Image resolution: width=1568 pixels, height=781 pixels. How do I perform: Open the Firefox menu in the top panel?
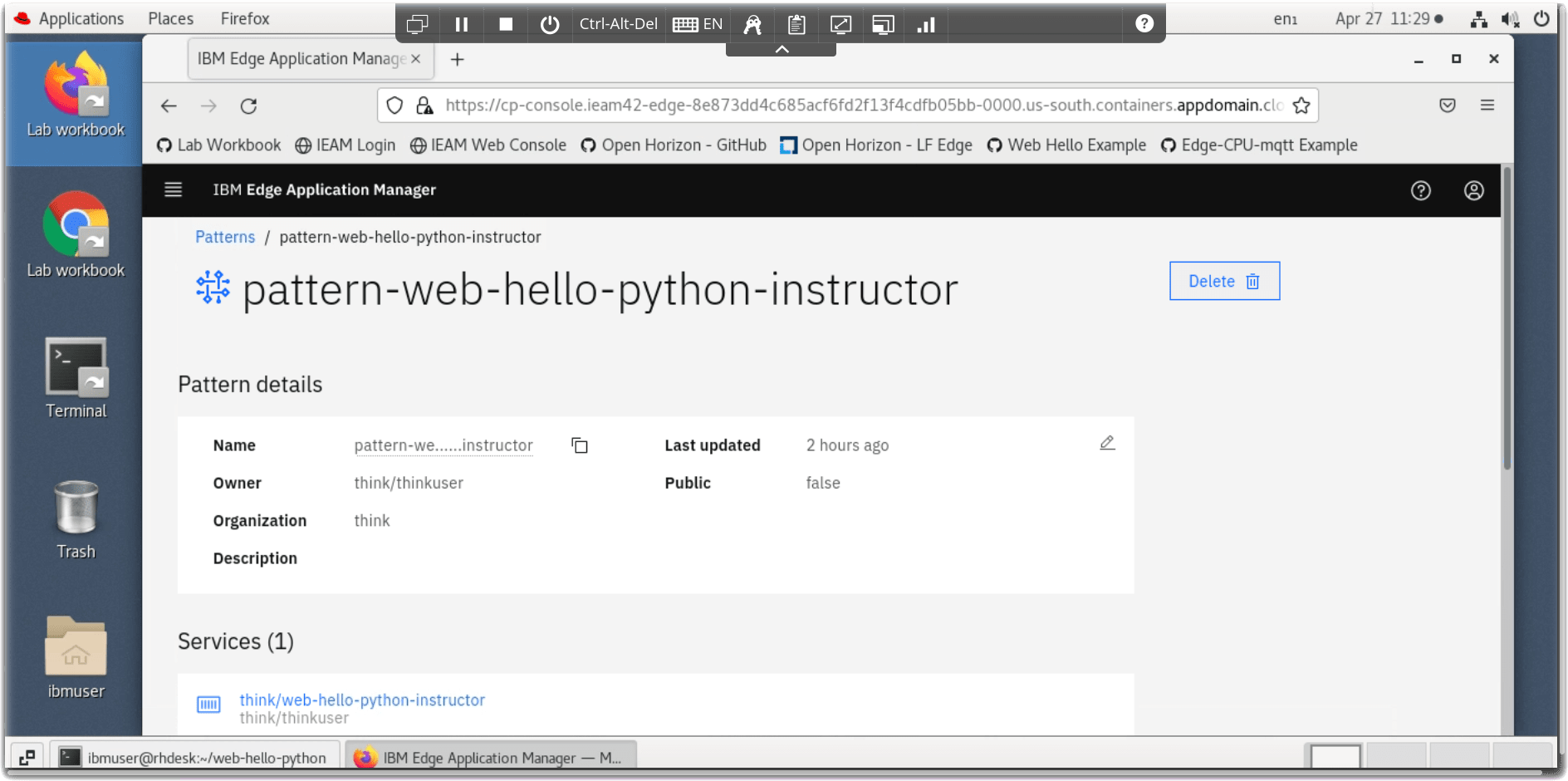point(245,18)
